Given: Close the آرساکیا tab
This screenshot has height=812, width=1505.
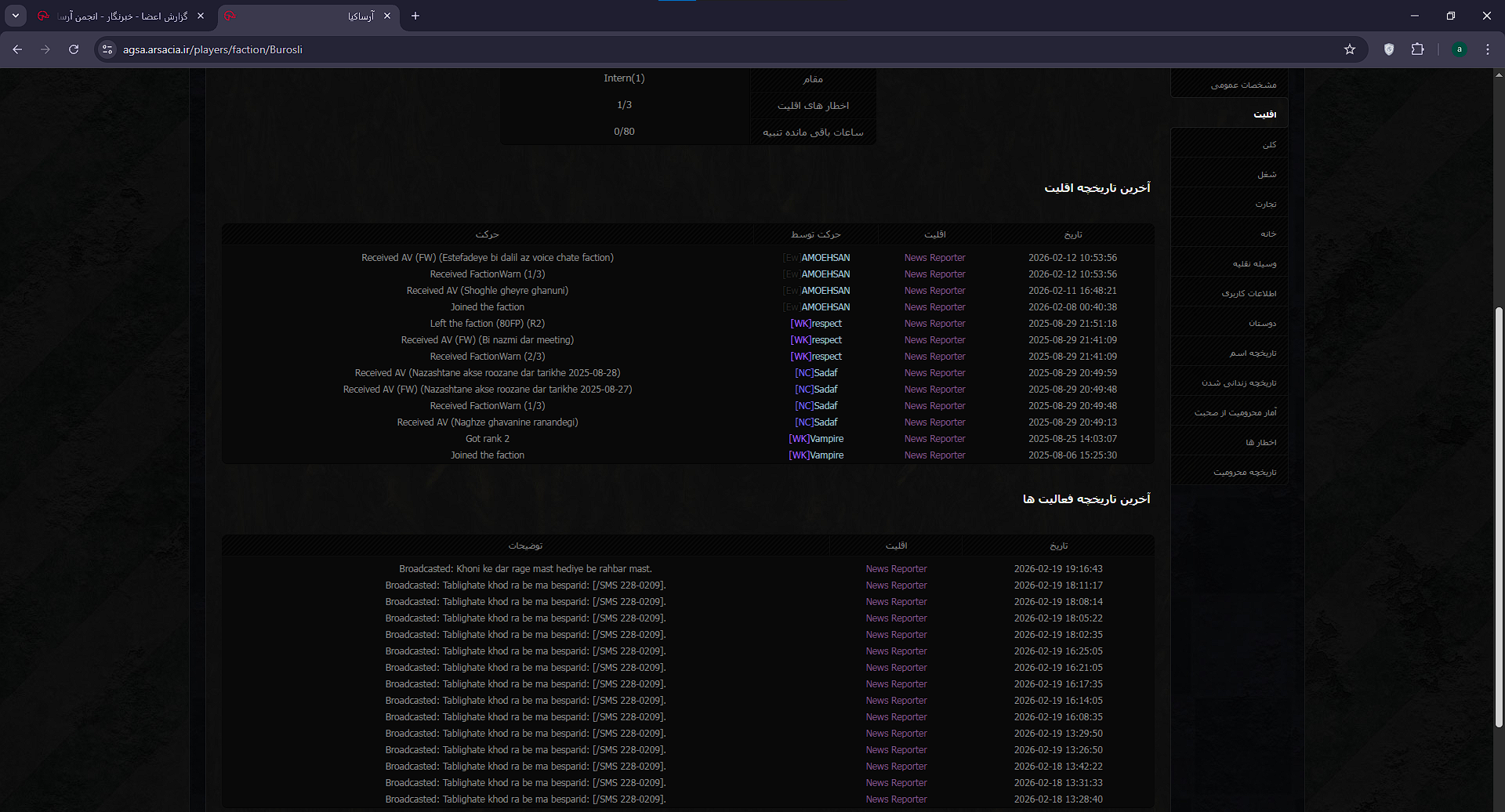Looking at the screenshot, I should [387, 16].
